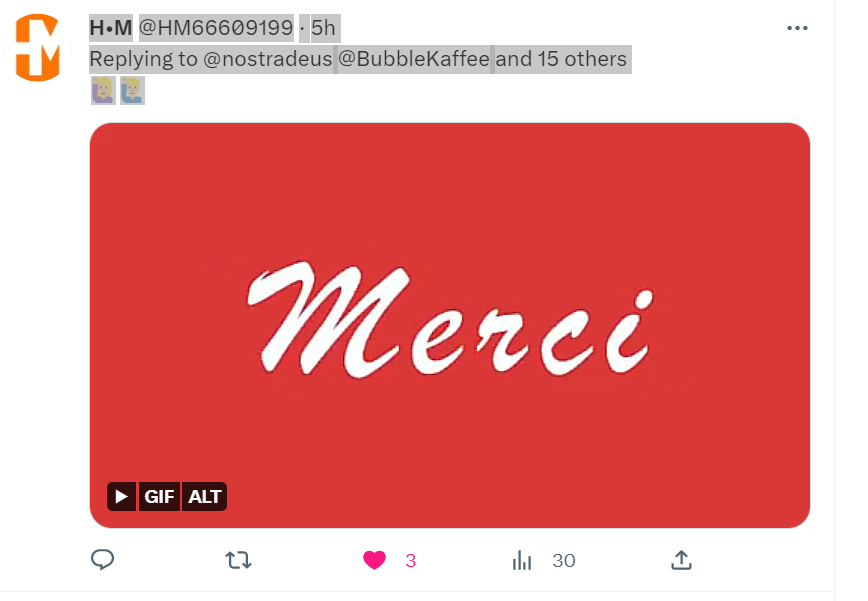Open the @nostradeus profile mention
This screenshot has height=601, width=868.
(268, 59)
